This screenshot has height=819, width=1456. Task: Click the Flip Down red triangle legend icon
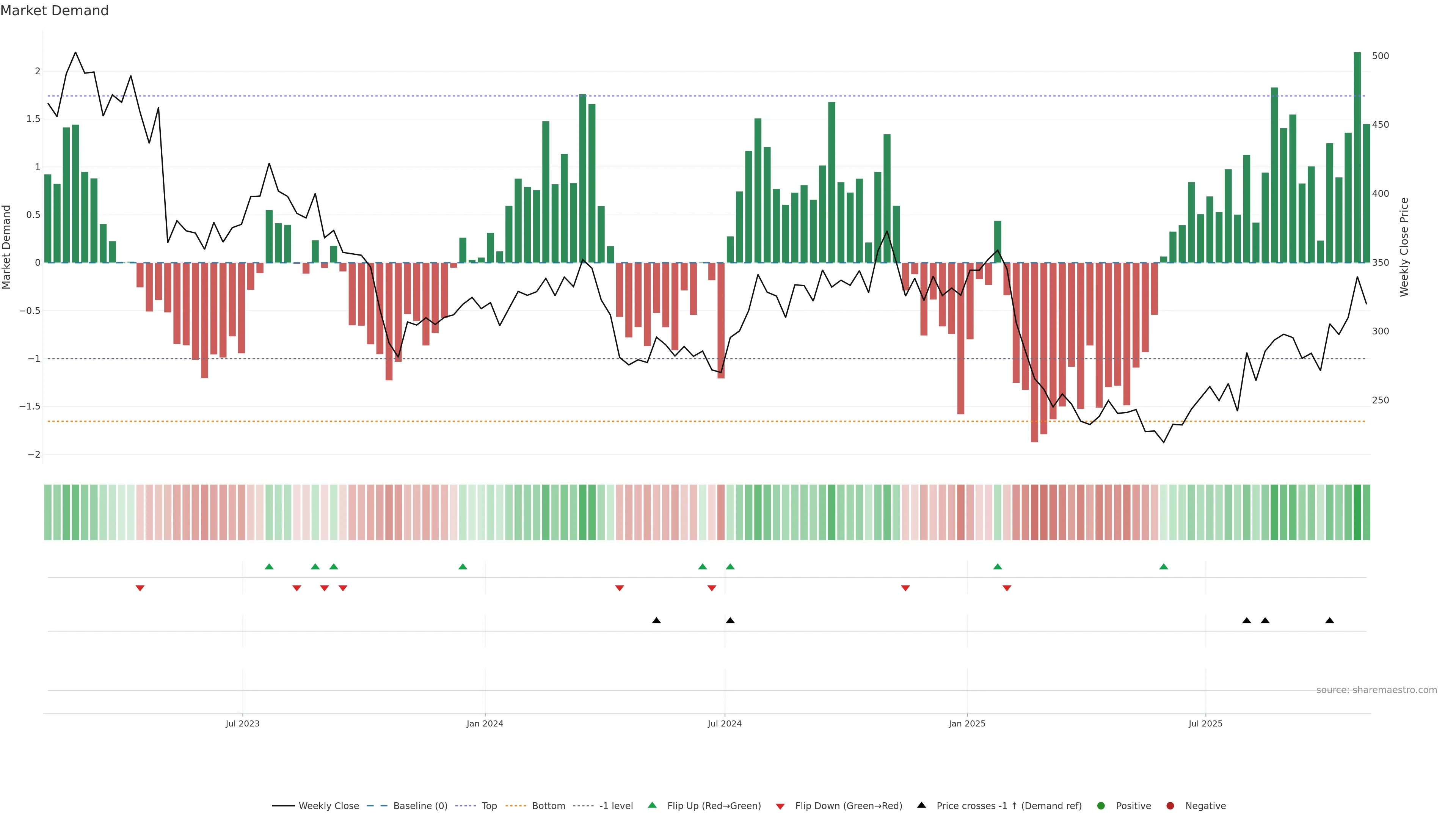click(780, 806)
